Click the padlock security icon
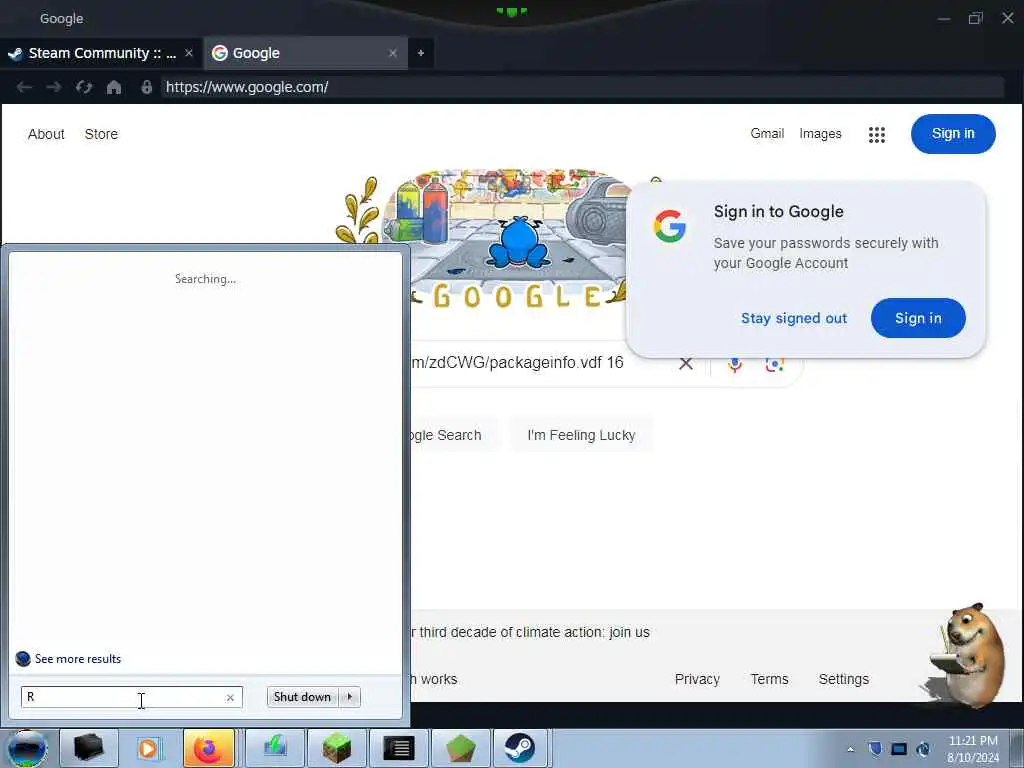Image resolution: width=1024 pixels, height=768 pixels. (146, 87)
